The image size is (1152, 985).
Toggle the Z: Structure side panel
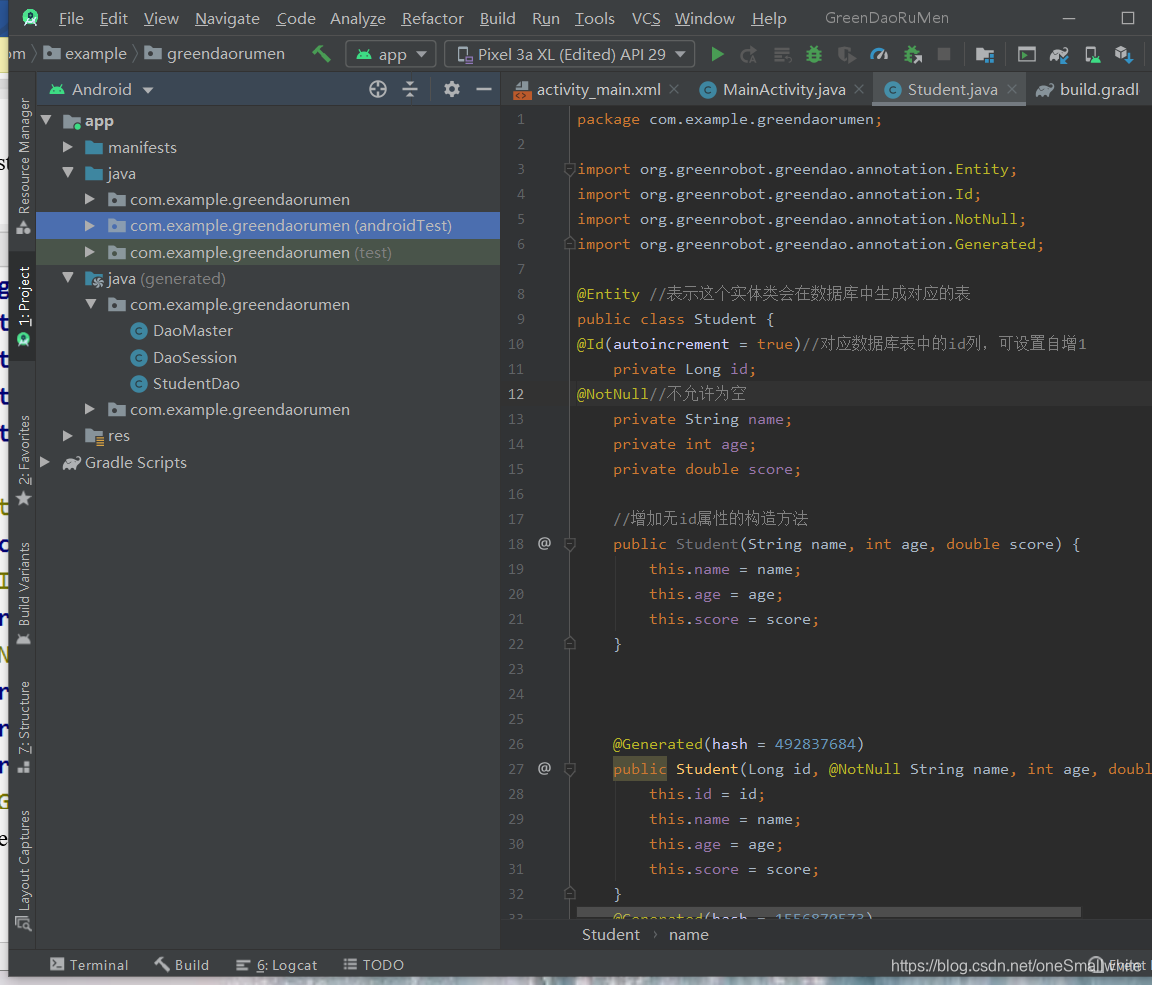[24, 727]
